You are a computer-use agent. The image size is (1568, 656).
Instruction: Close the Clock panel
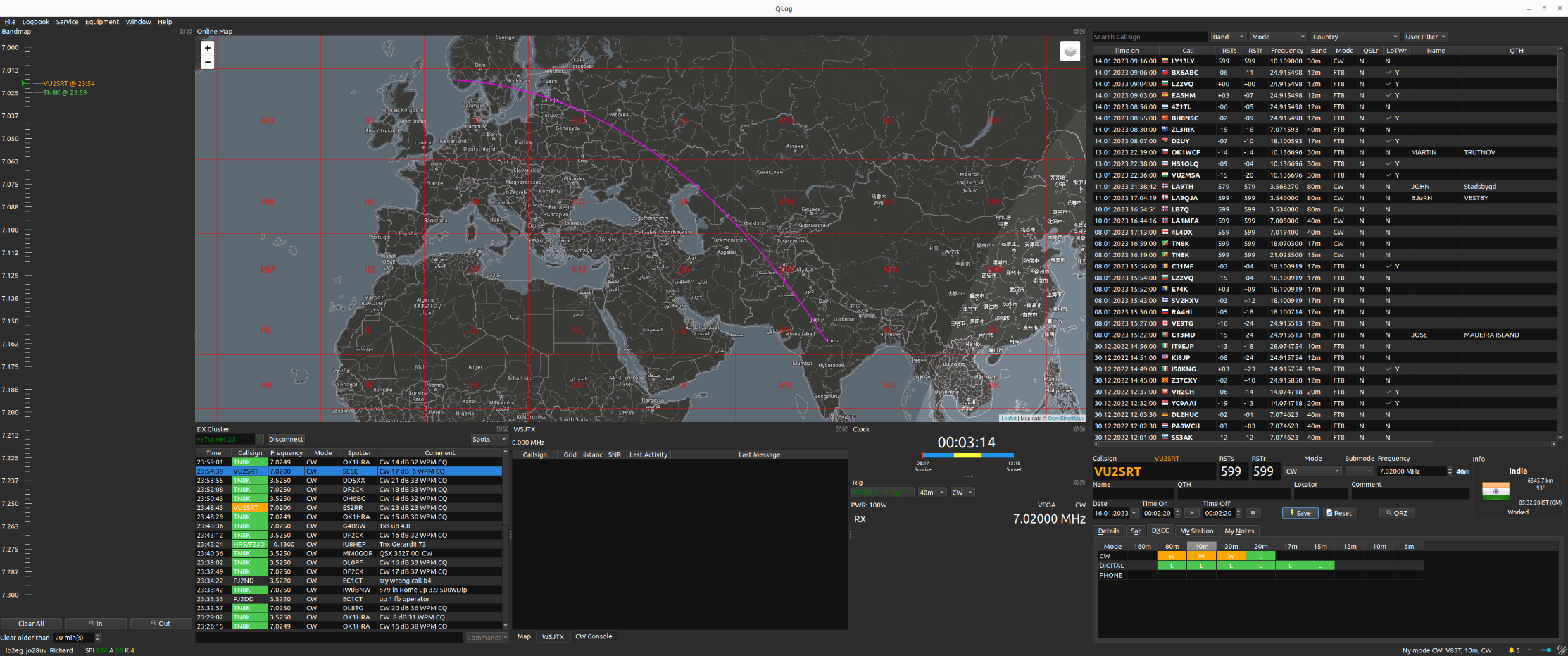point(1081,429)
